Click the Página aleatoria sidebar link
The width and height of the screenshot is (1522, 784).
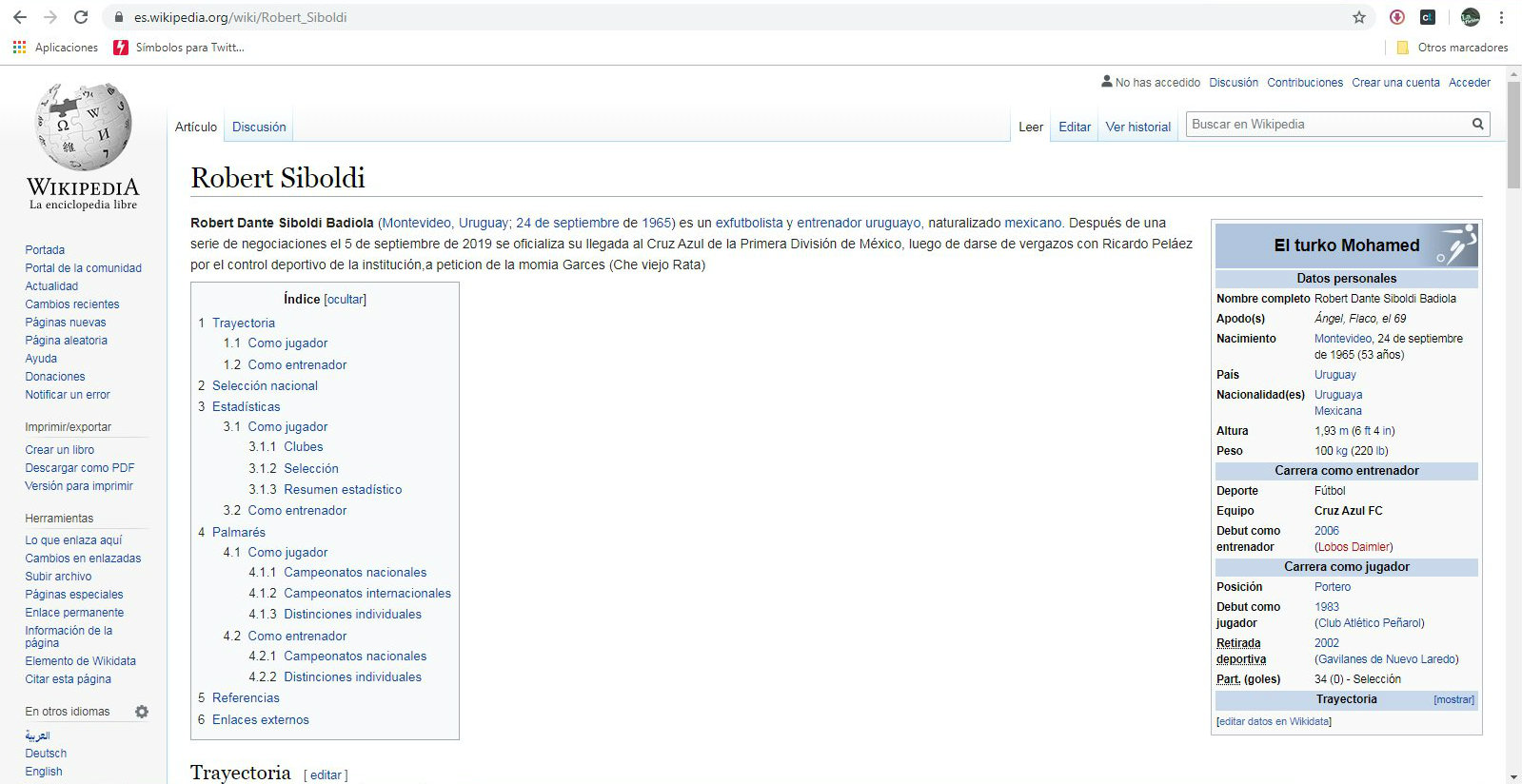pos(66,341)
